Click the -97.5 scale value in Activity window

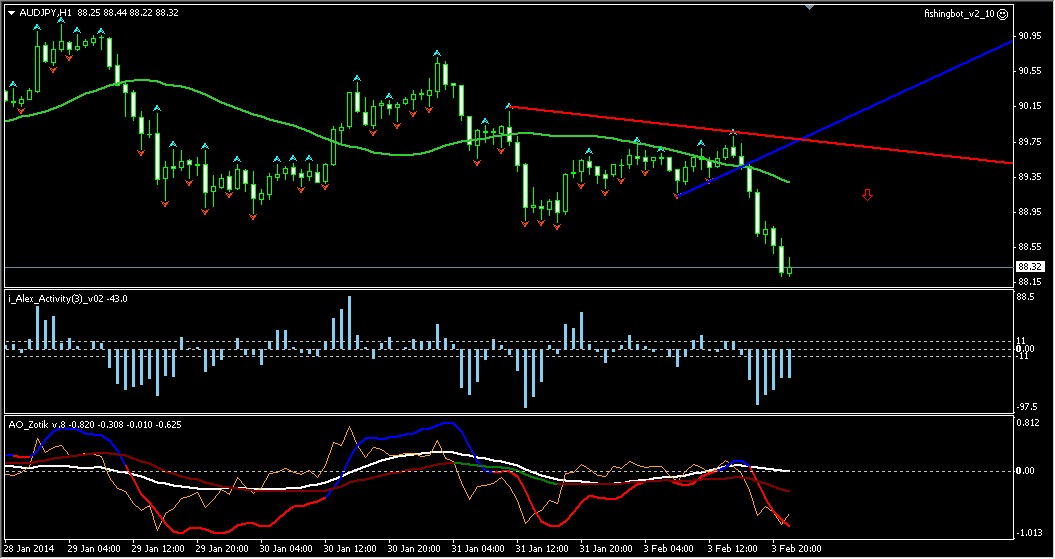[x=1028, y=407]
